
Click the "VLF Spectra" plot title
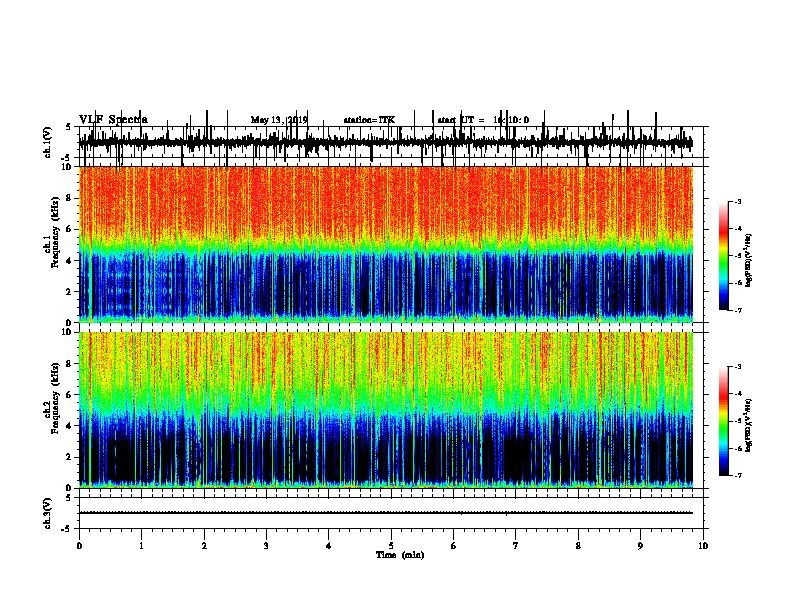tap(113, 120)
